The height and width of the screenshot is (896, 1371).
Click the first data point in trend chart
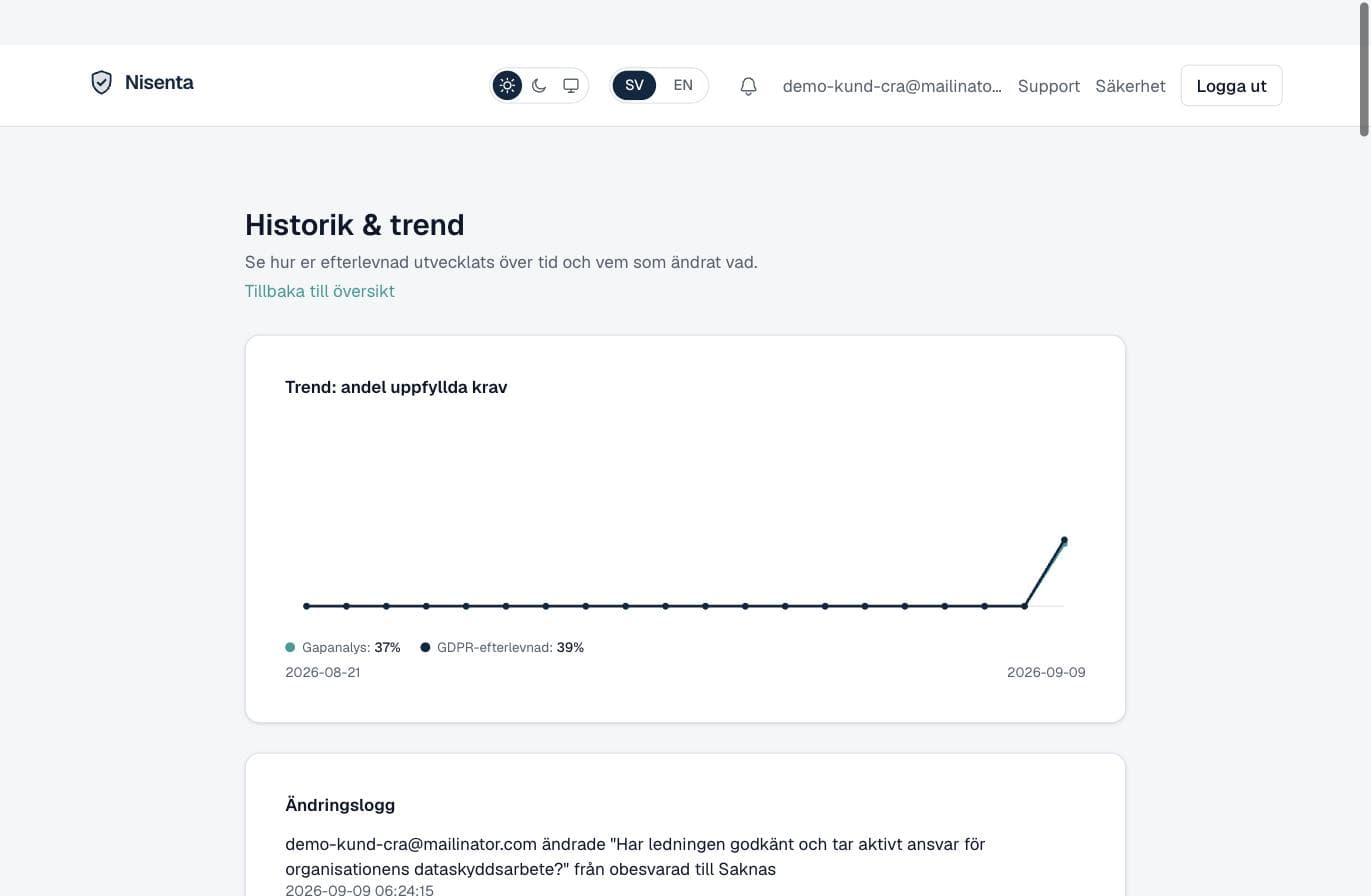[307, 606]
